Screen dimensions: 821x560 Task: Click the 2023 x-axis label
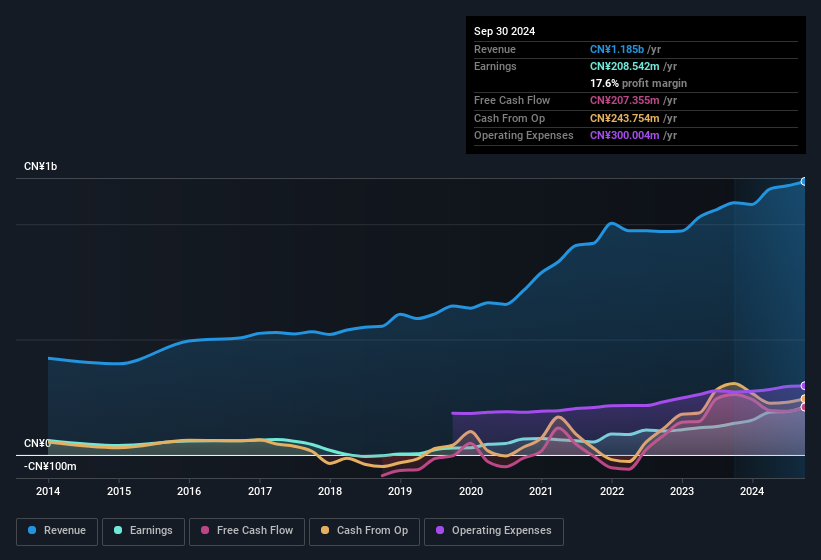[x=682, y=491]
